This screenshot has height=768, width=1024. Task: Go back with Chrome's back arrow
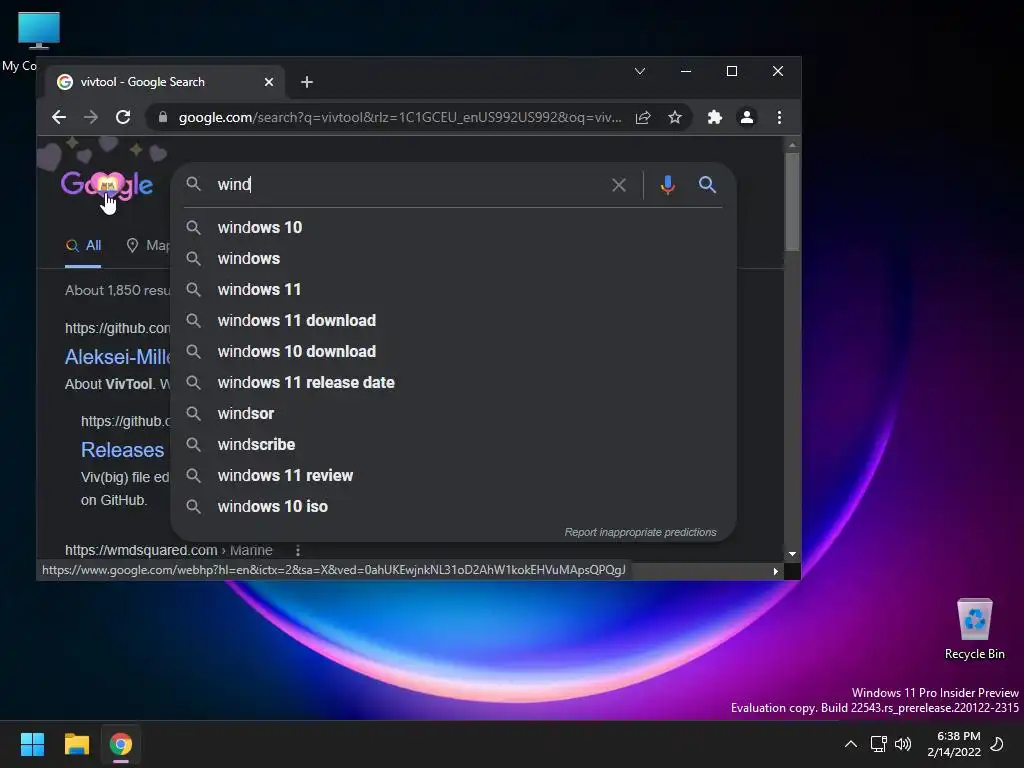[x=59, y=118]
